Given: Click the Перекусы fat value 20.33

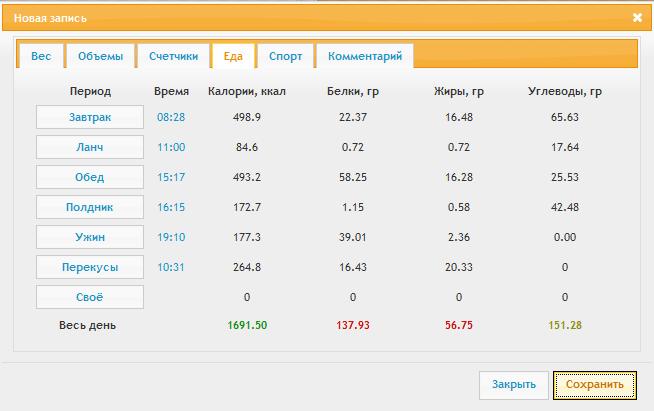Looking at the screenshot, I should click(459, 267).
